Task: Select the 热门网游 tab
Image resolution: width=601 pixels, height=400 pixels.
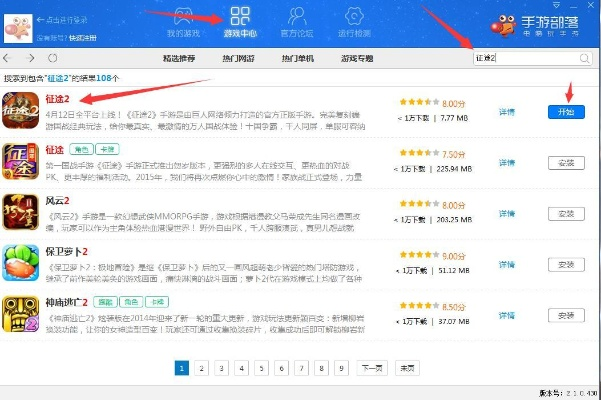Action: [x=238, y=59]
